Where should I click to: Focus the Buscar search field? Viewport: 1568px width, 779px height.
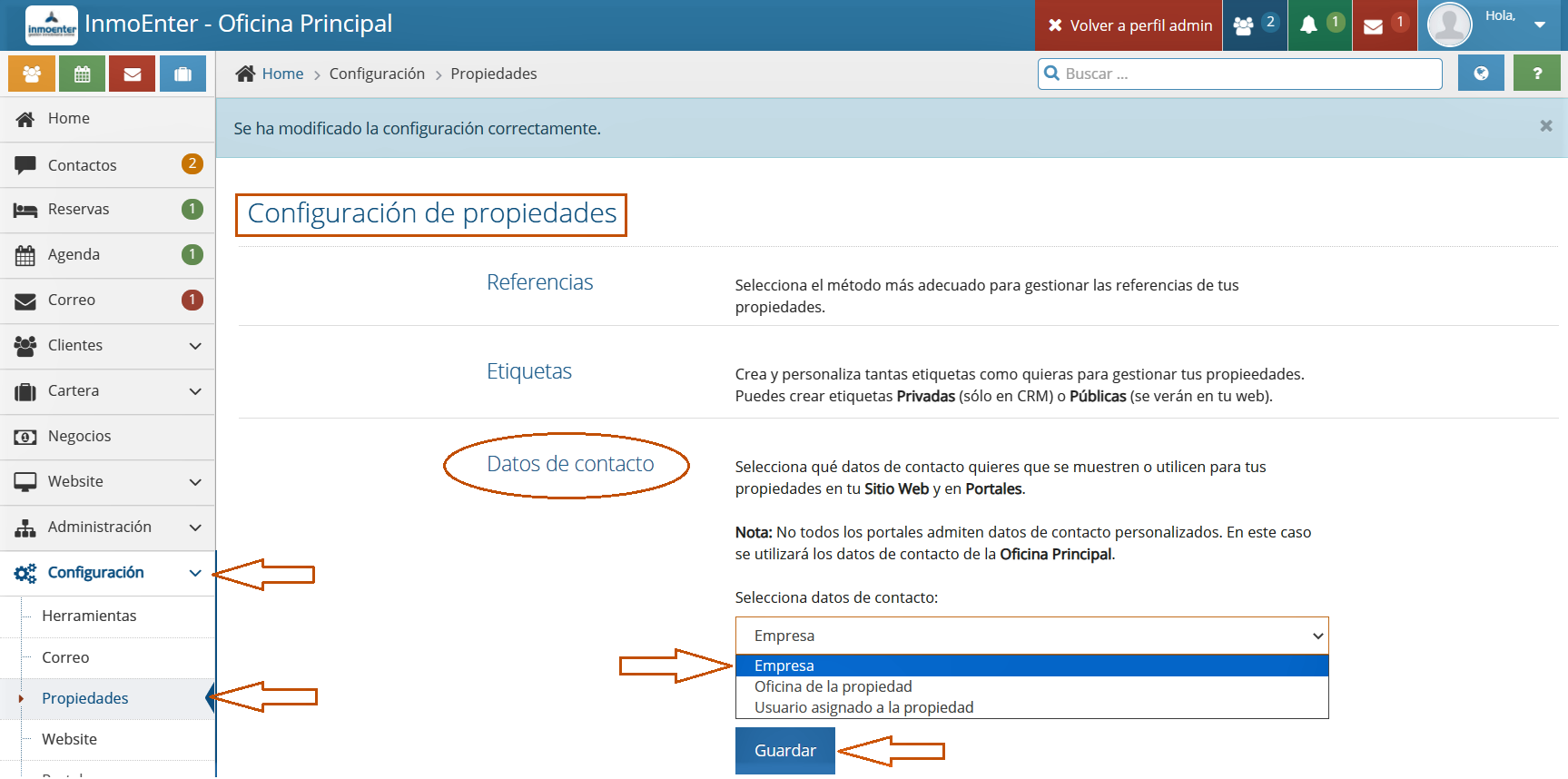1240,74
